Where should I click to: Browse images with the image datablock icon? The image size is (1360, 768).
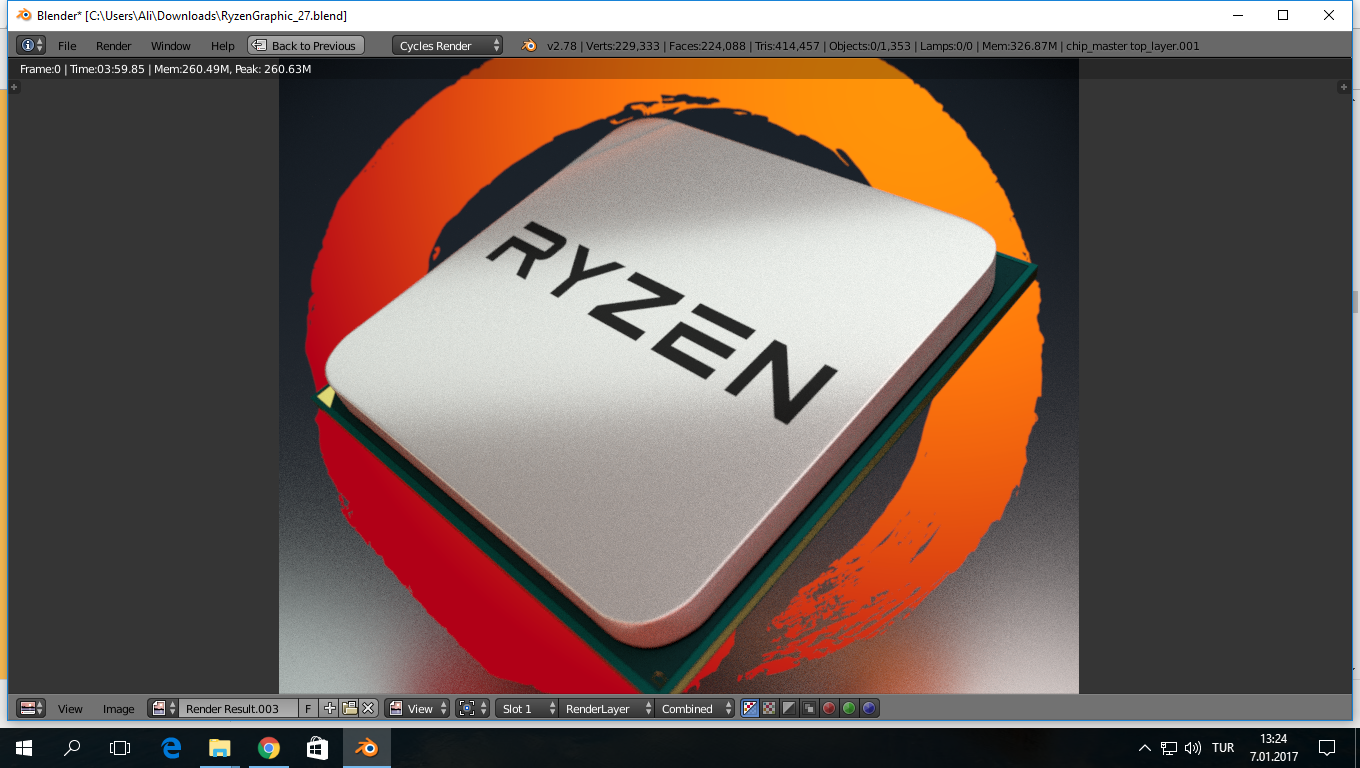pos(163,708)
